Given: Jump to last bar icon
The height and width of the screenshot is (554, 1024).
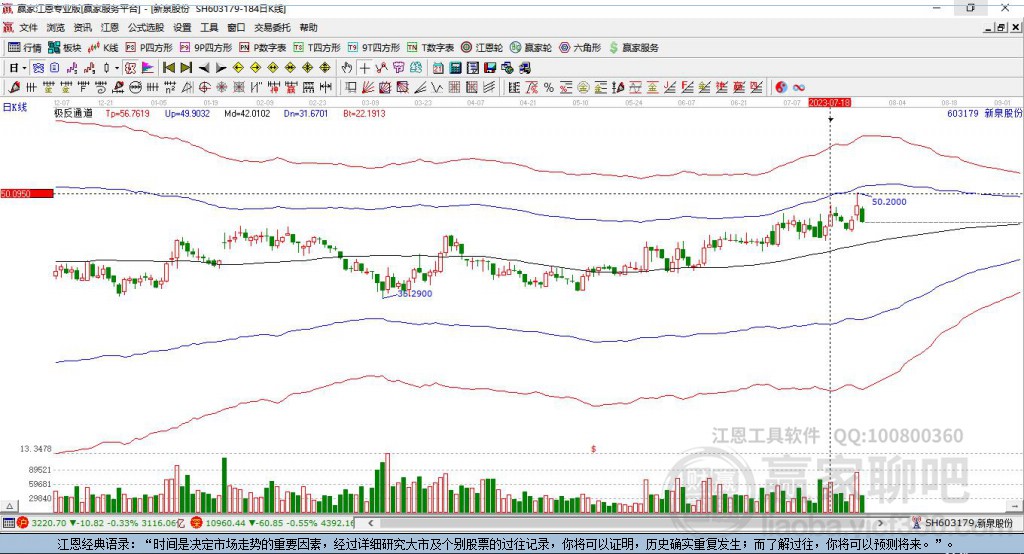Looking at the screenshot, I should click(x=186, y=68).
